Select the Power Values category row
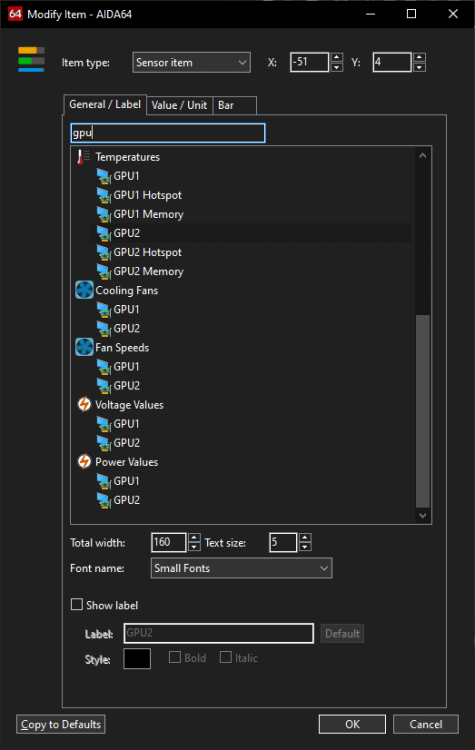 (126, 462)
